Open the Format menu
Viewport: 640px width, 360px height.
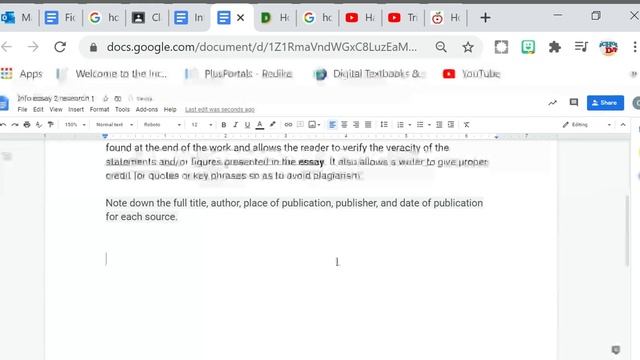coord(100,109)
